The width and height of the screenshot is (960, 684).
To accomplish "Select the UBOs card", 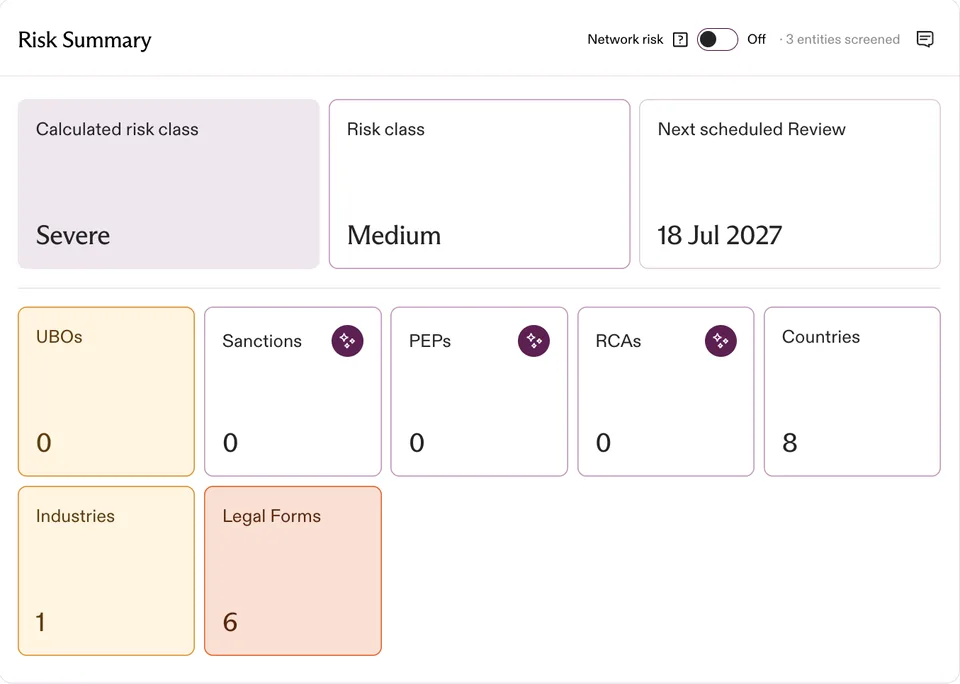I will pyautogui.click(x=107, y=391).
